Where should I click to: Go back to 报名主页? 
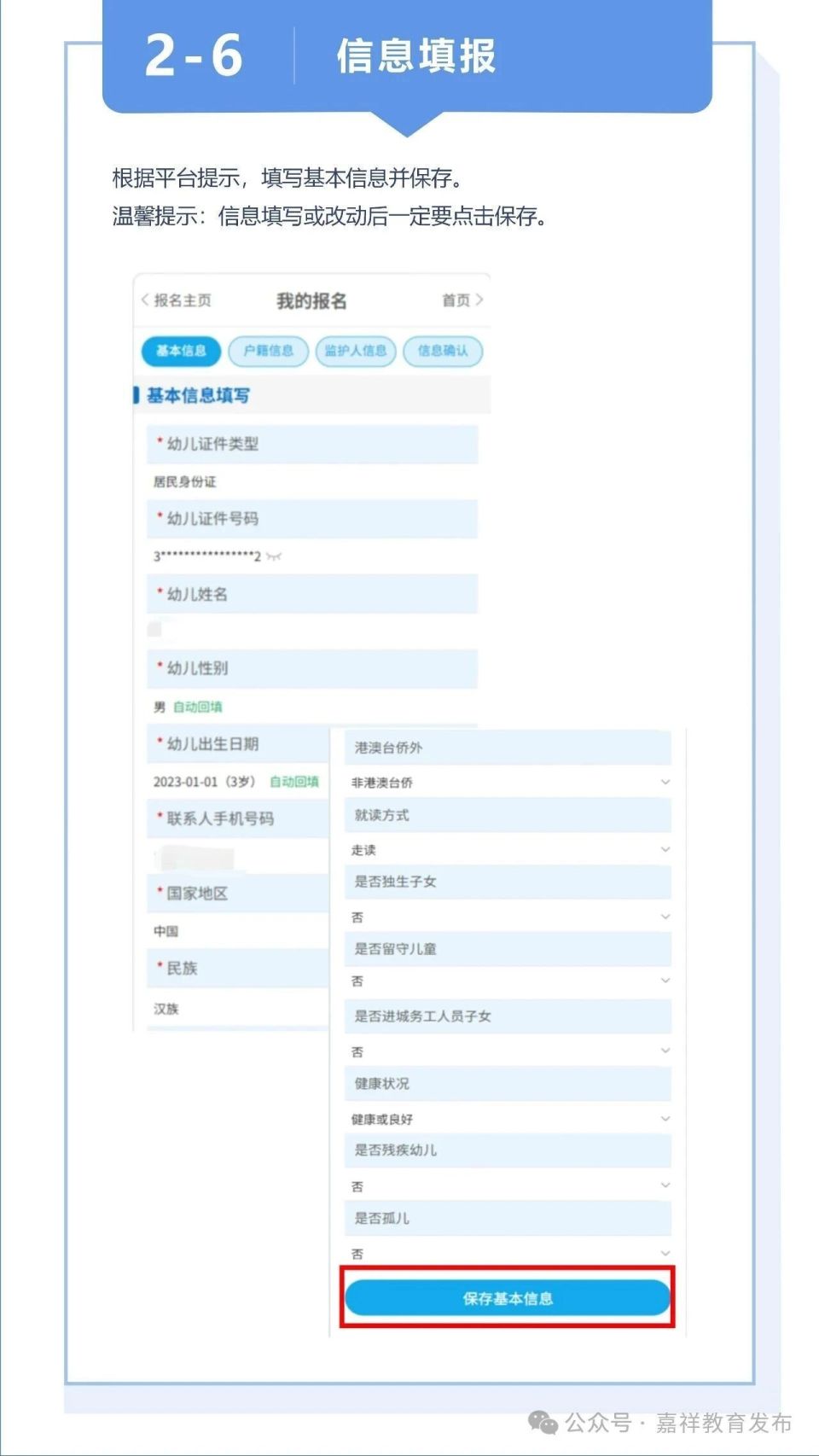pos(176,300)
